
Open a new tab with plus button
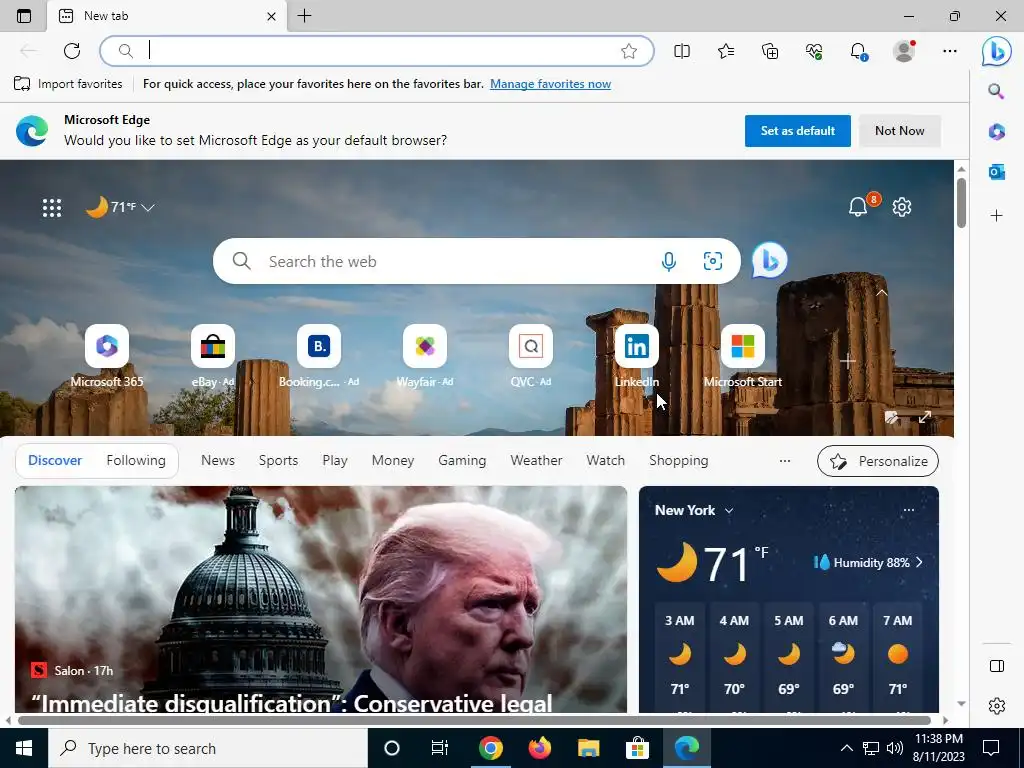point(304,16)
